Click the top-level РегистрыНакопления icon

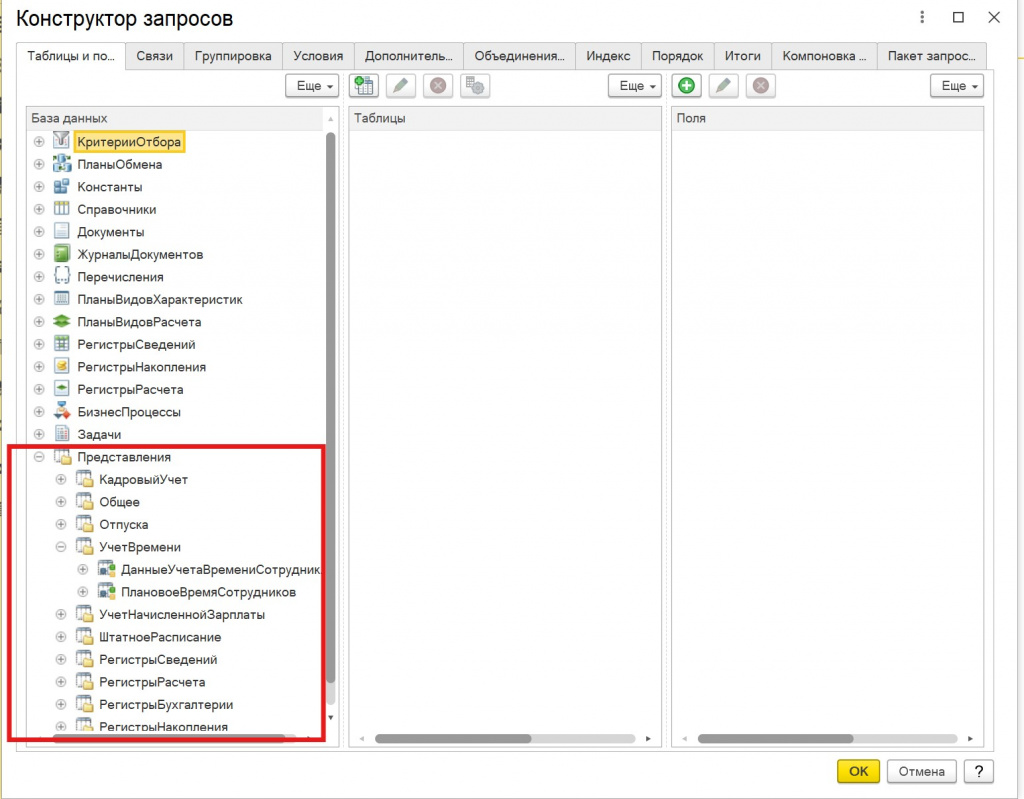pyautogui.click(x=61, y=367)
